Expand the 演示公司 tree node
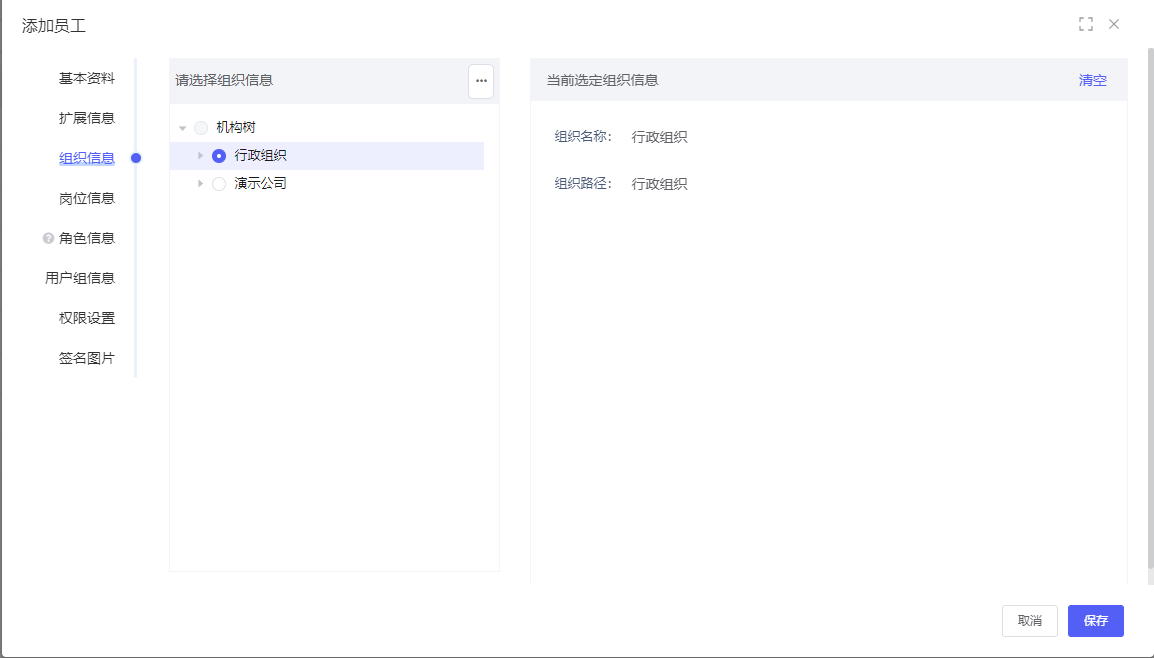 [x=201, y=184]
